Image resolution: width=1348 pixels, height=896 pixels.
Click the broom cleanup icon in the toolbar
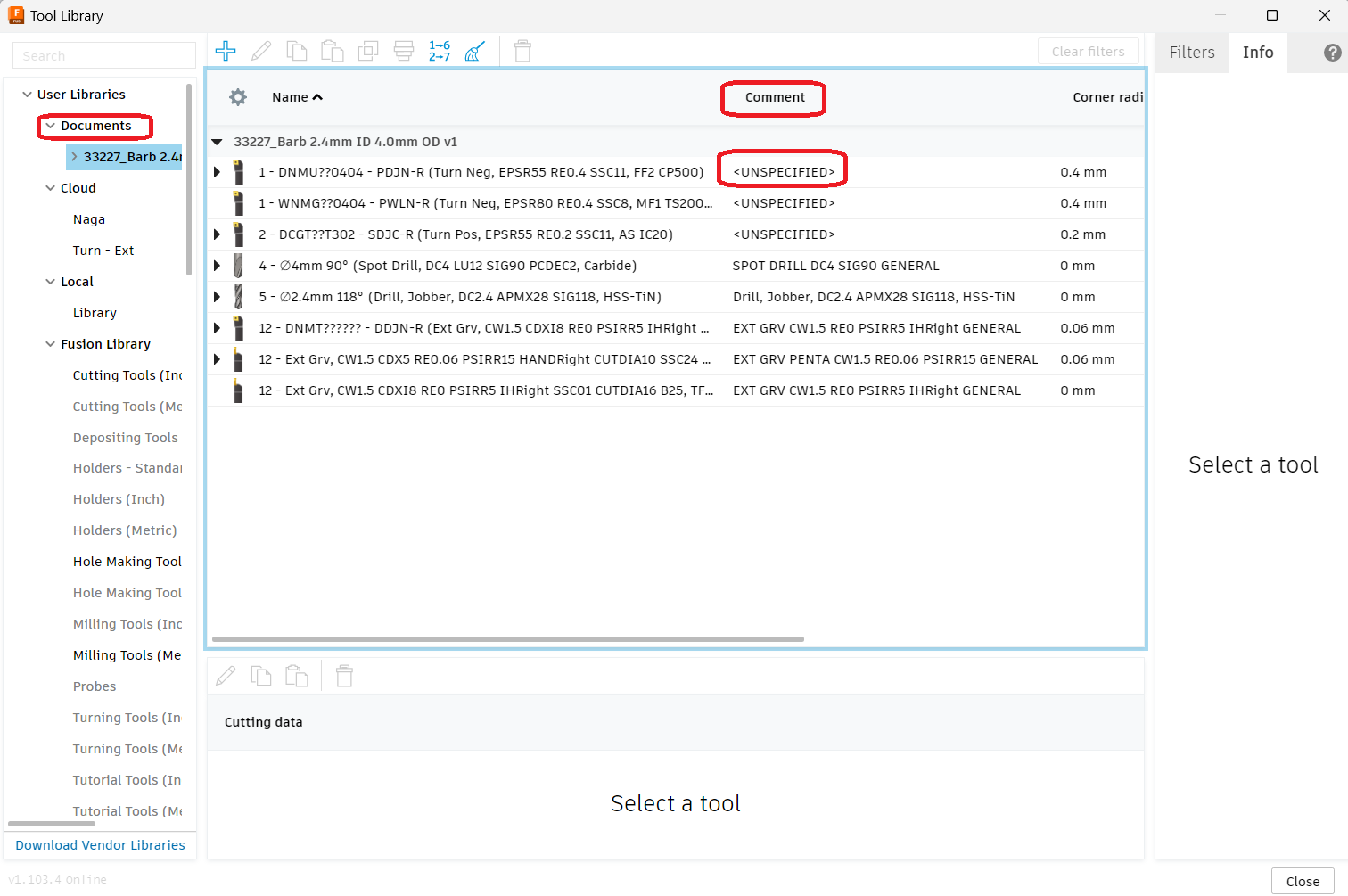(x=475, y=51)
